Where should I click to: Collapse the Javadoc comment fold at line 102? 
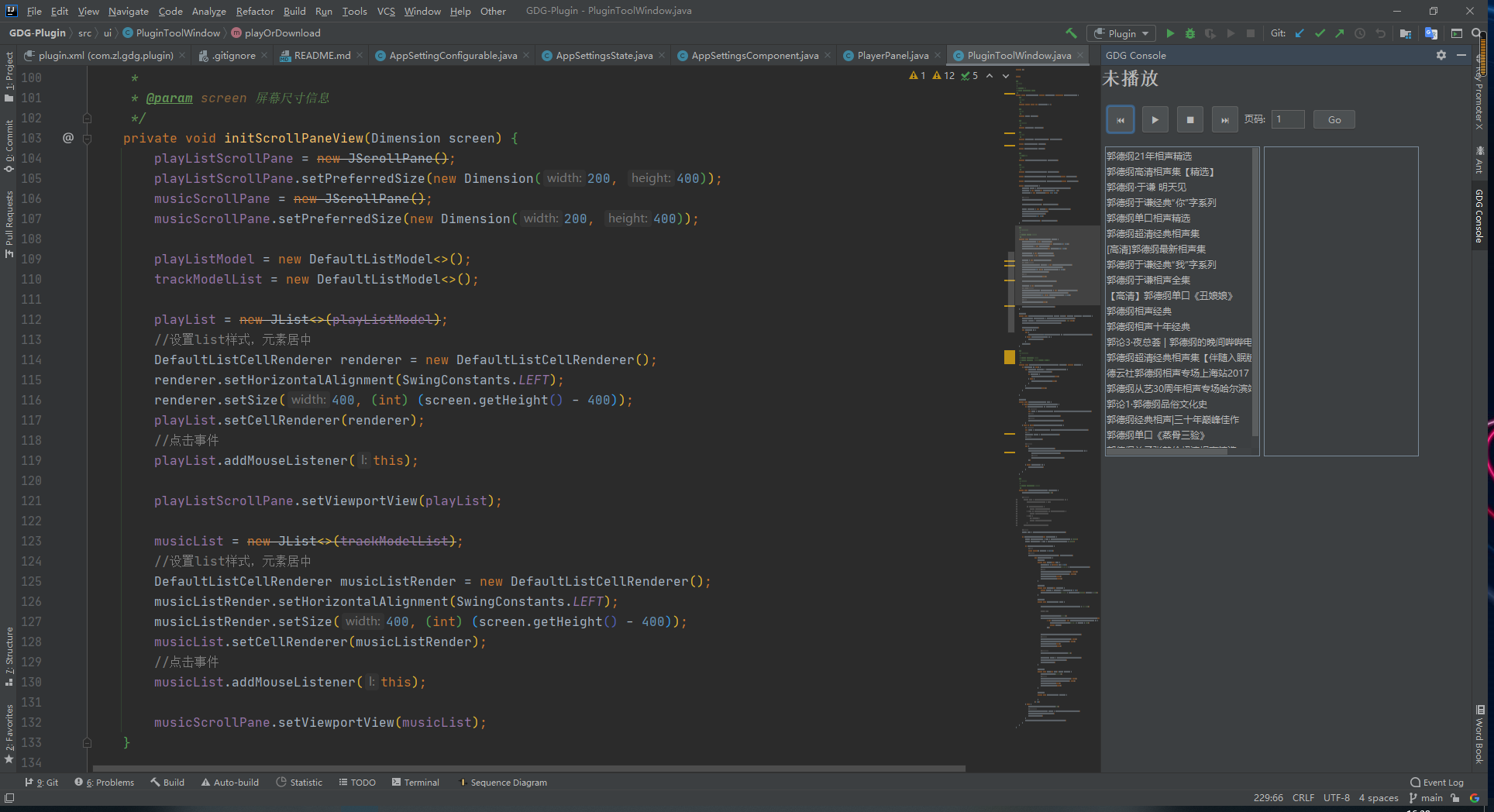coord(87,119)
